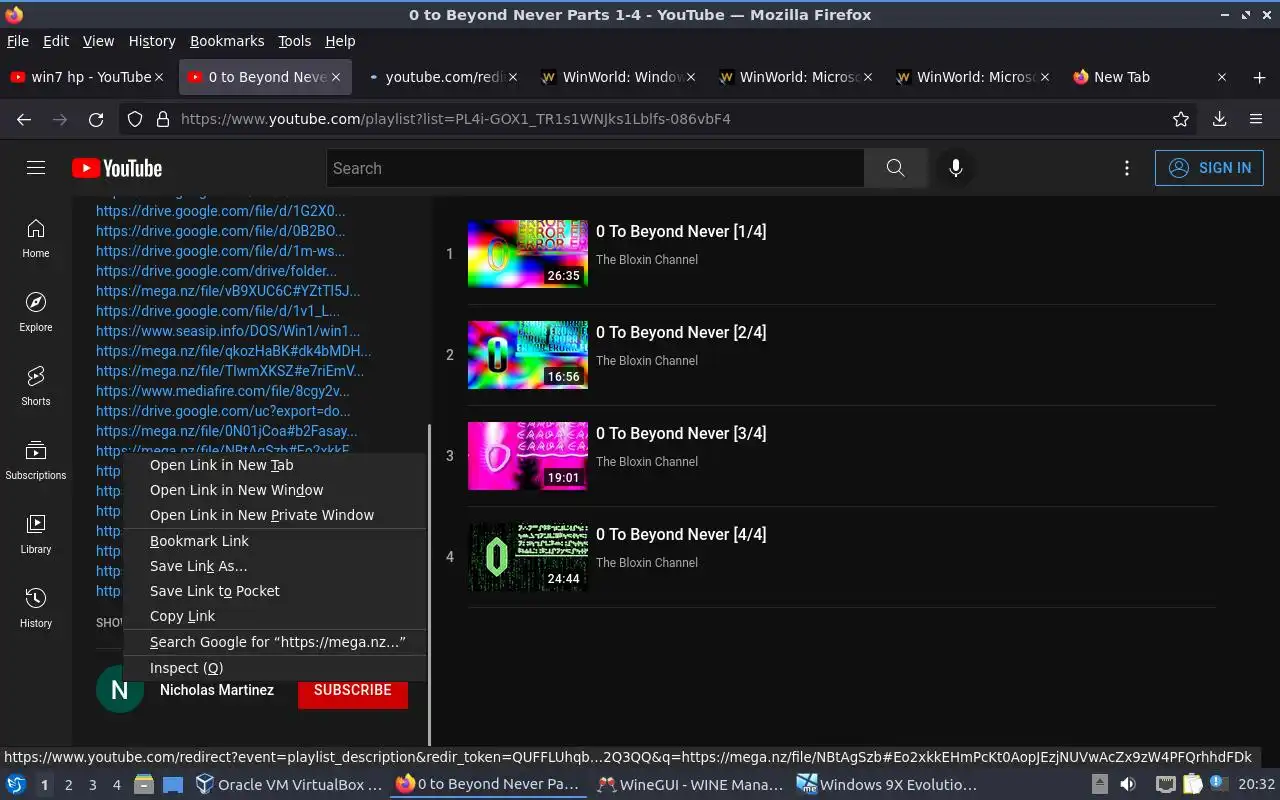1280x800 pixels.
Task: Open mega.nz vB9XUC6C link
Action: click(228, 291)
